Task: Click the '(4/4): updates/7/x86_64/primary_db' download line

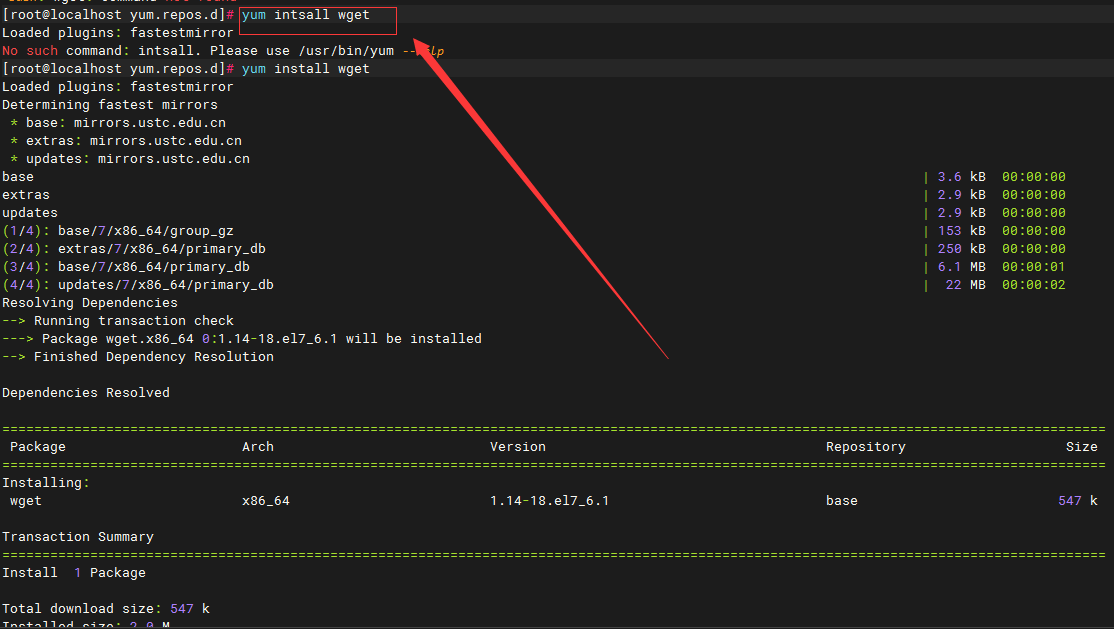Action: coord(138,285)
